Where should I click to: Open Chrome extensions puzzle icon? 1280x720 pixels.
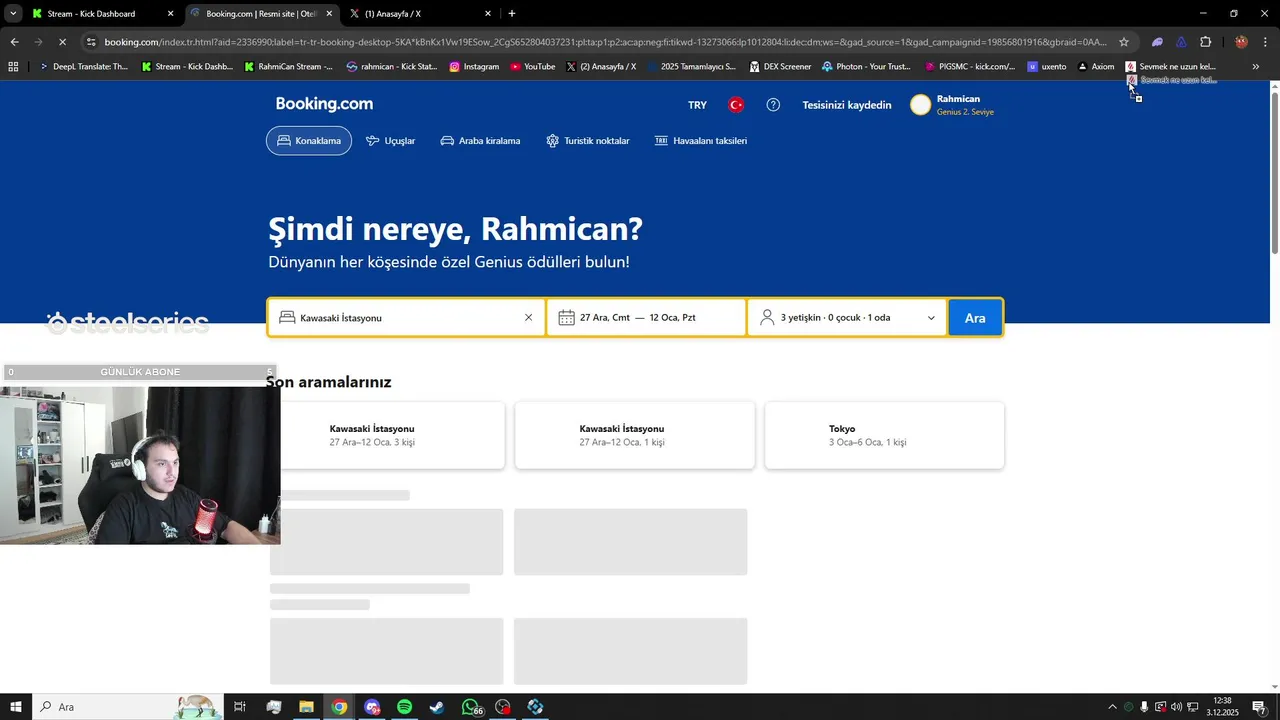point(1205,42)
